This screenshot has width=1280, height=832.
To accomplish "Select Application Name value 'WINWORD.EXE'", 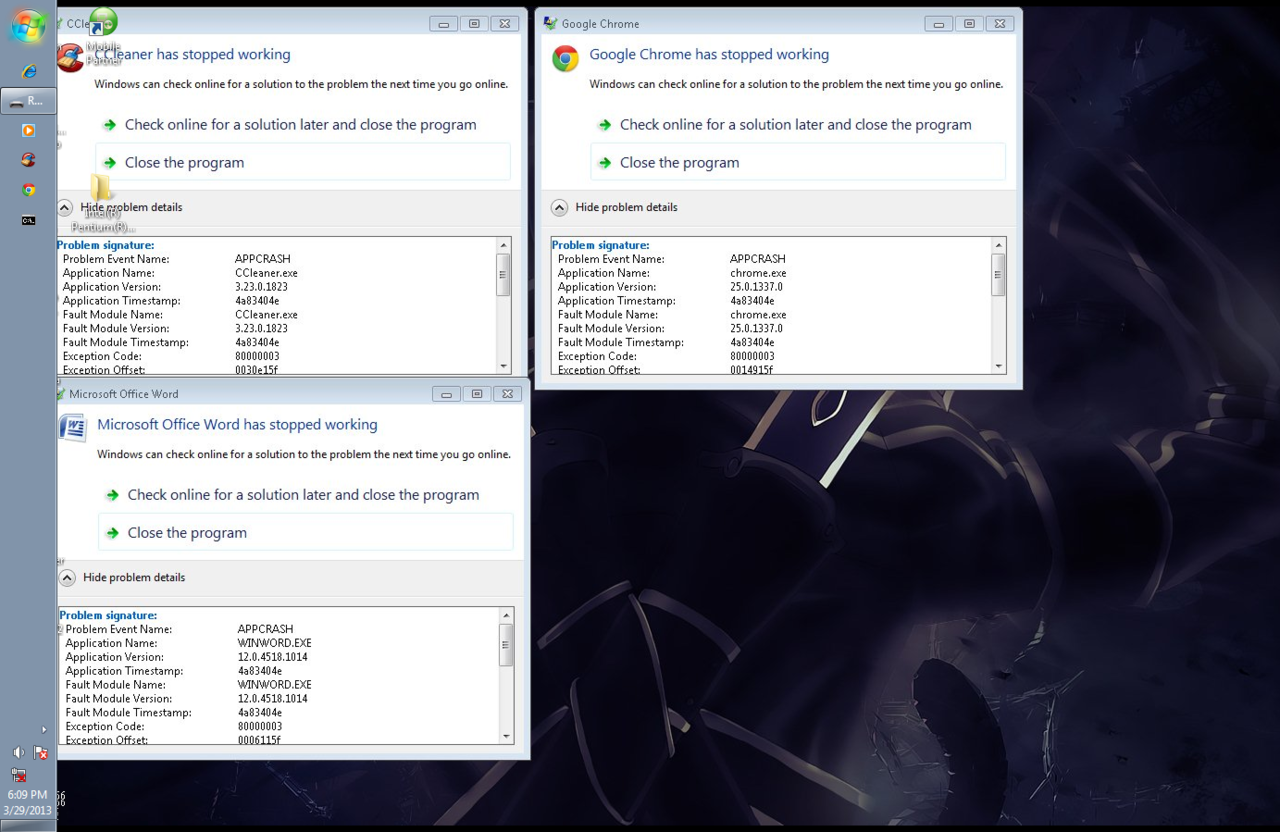I will point(274,643).
